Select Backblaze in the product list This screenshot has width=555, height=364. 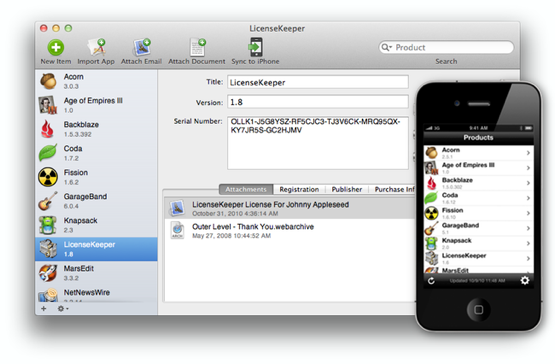pos(96,129)
